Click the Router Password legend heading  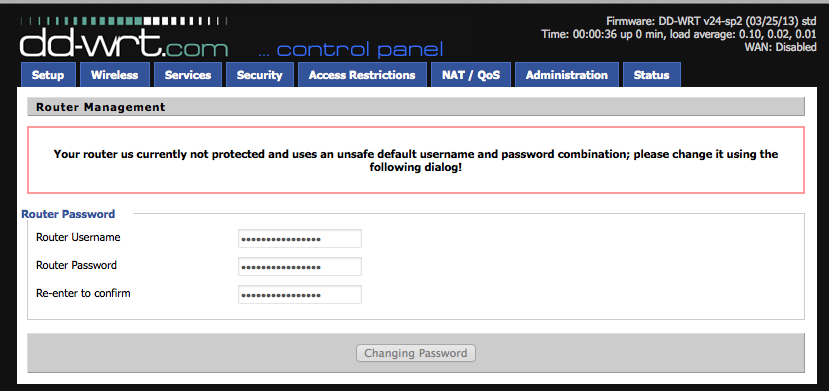coord(68,214)
